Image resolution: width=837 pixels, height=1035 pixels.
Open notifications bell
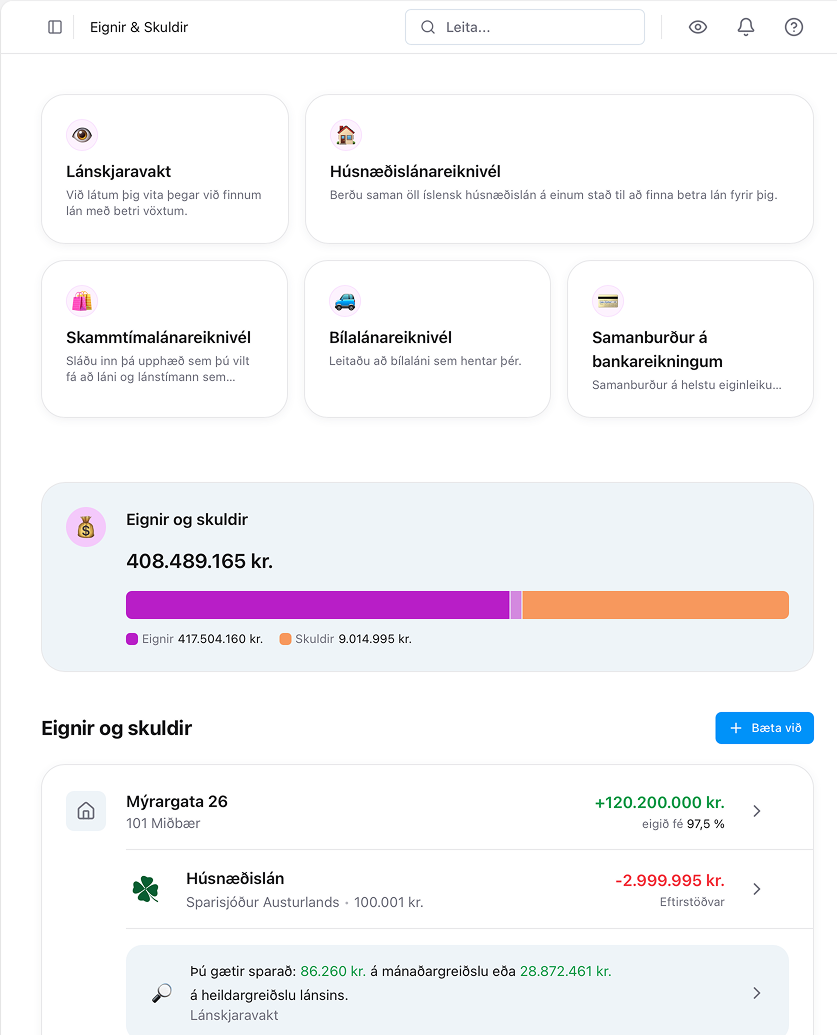pyautogui.click(x=746, y=27)
